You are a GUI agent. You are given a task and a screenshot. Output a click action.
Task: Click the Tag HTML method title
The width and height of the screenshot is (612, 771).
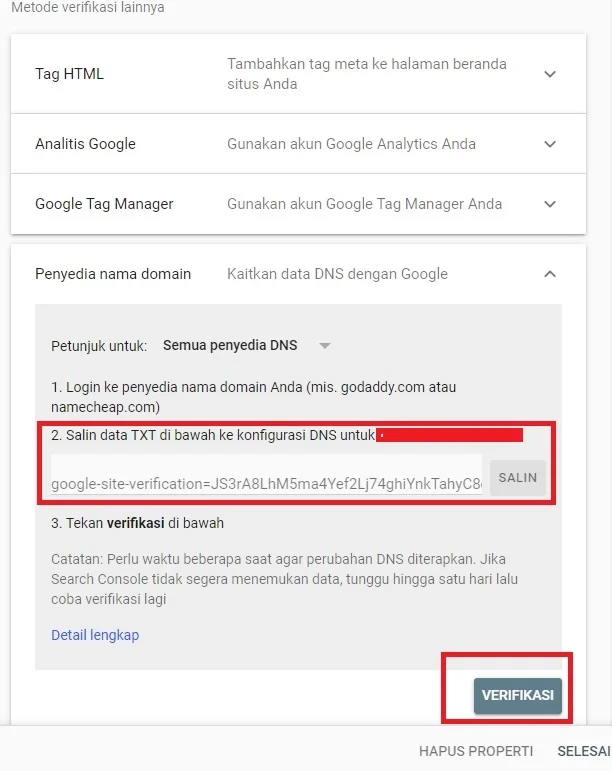pos(69,74)
